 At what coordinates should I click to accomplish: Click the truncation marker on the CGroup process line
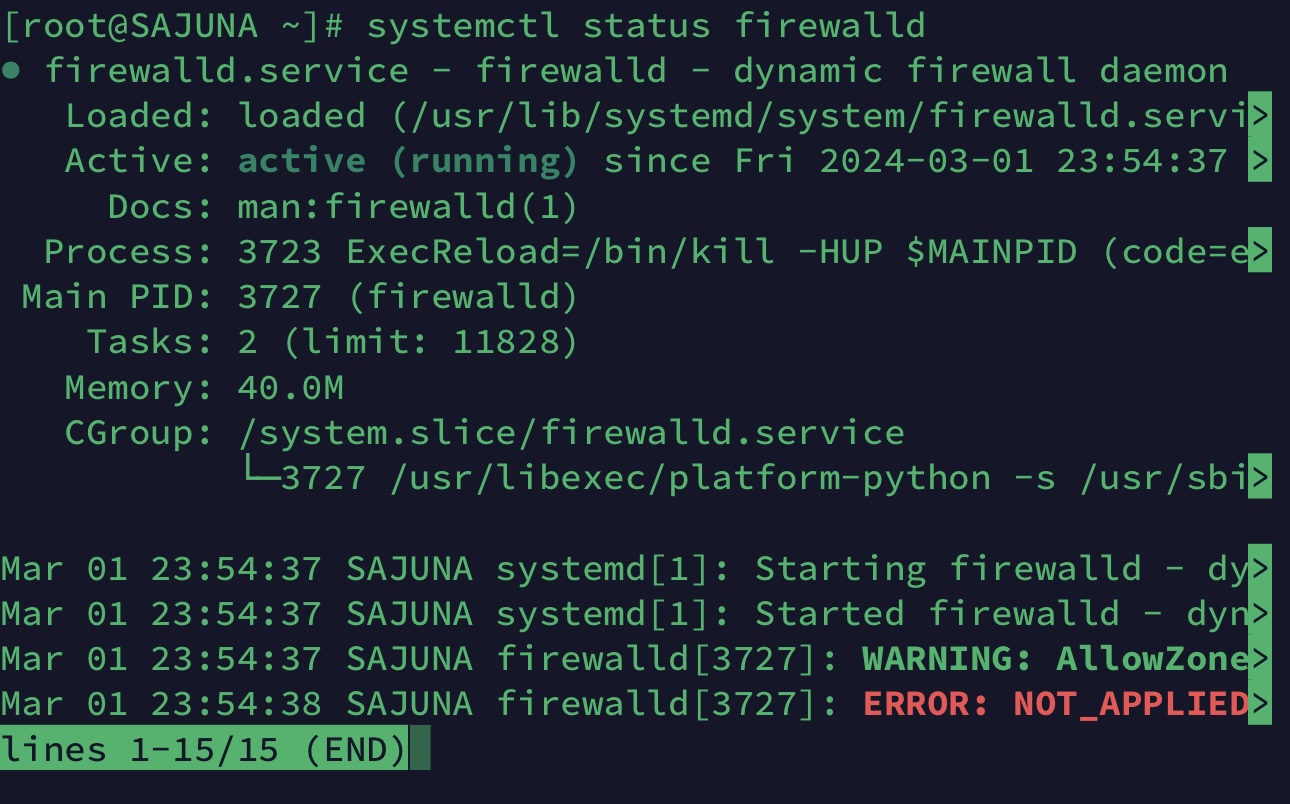click(1260, 477)
